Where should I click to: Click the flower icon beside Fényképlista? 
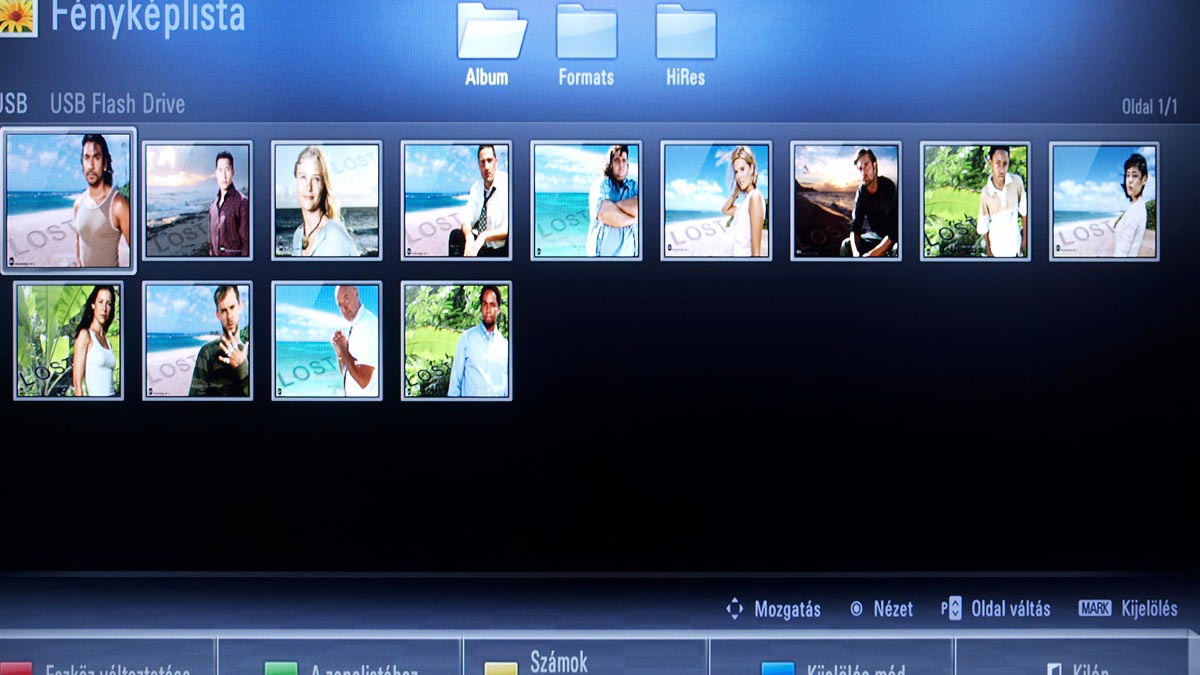(18, 18)
